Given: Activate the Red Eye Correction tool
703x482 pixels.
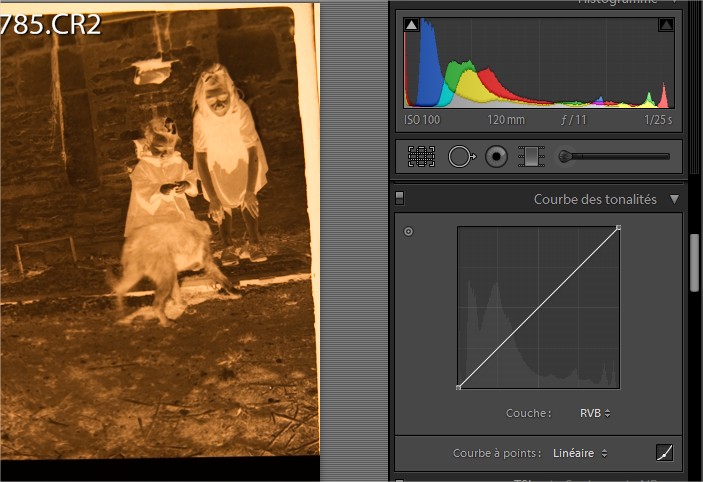Looking at the screenshot, I should [x=497, y=156].
